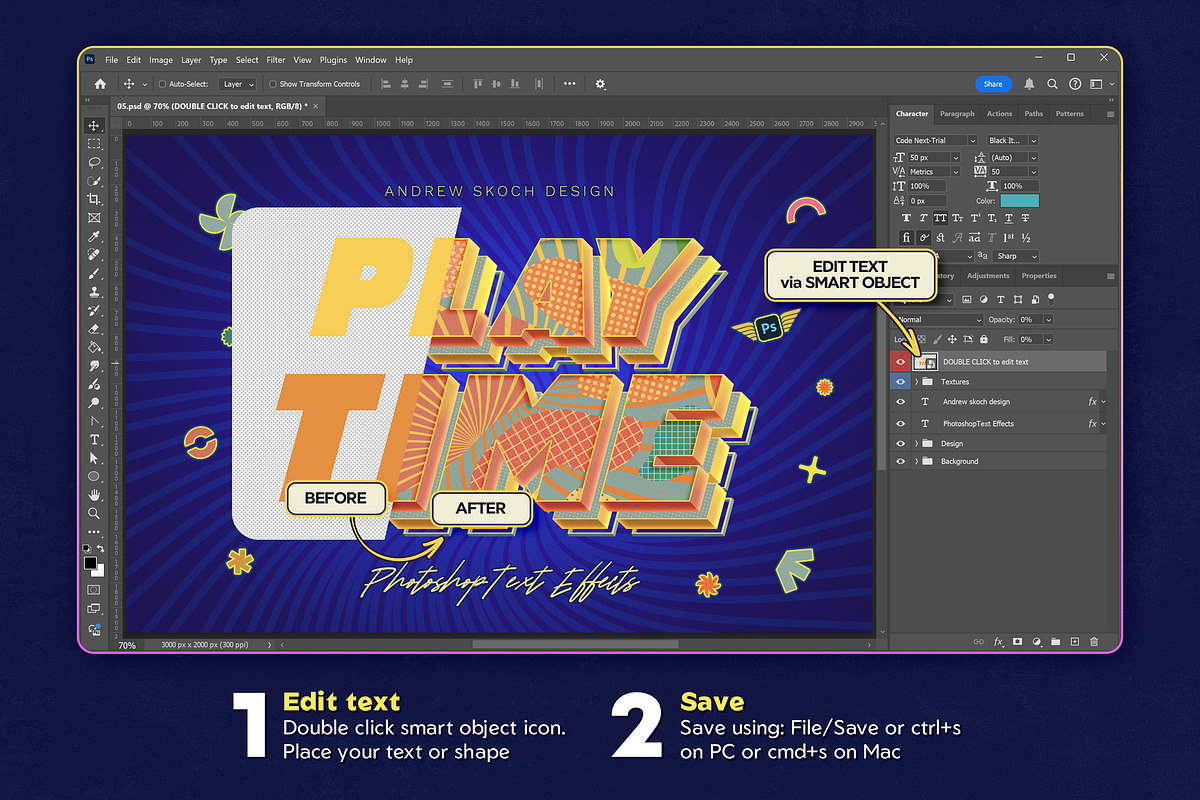Click the smart object layer thumbnail
Image resolution: width=1200 pixels, height=800 pixels.
click(x=926, y=362)
